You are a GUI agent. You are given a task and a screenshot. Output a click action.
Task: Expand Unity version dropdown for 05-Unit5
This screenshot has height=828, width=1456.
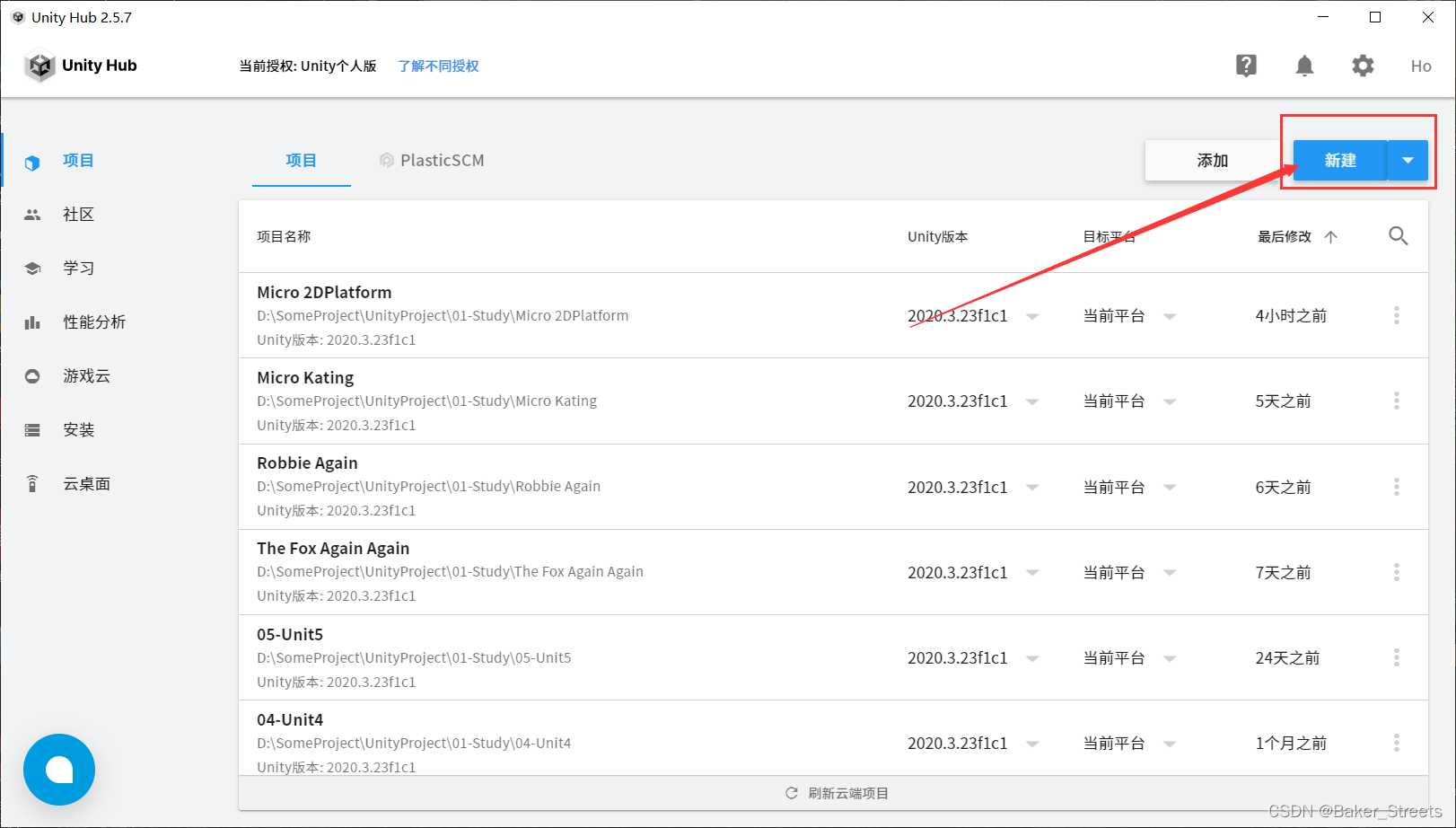point(1032,658)
